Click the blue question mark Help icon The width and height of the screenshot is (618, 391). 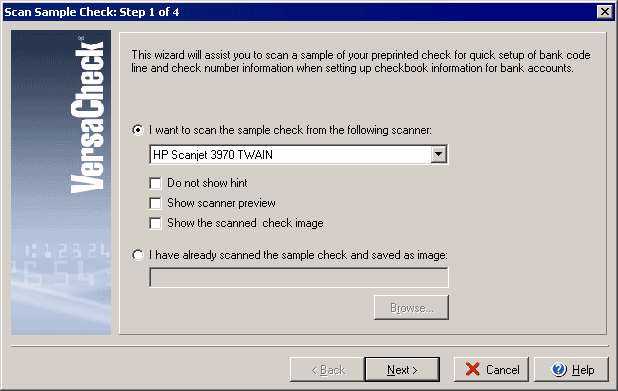[558, 369]
